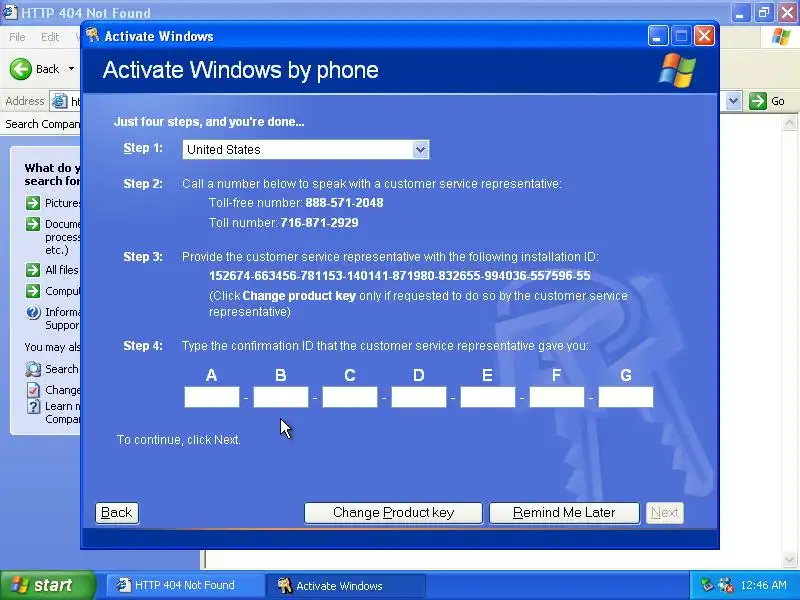
Task: Click the Documents search arrow icon
Action: (33, 224)
